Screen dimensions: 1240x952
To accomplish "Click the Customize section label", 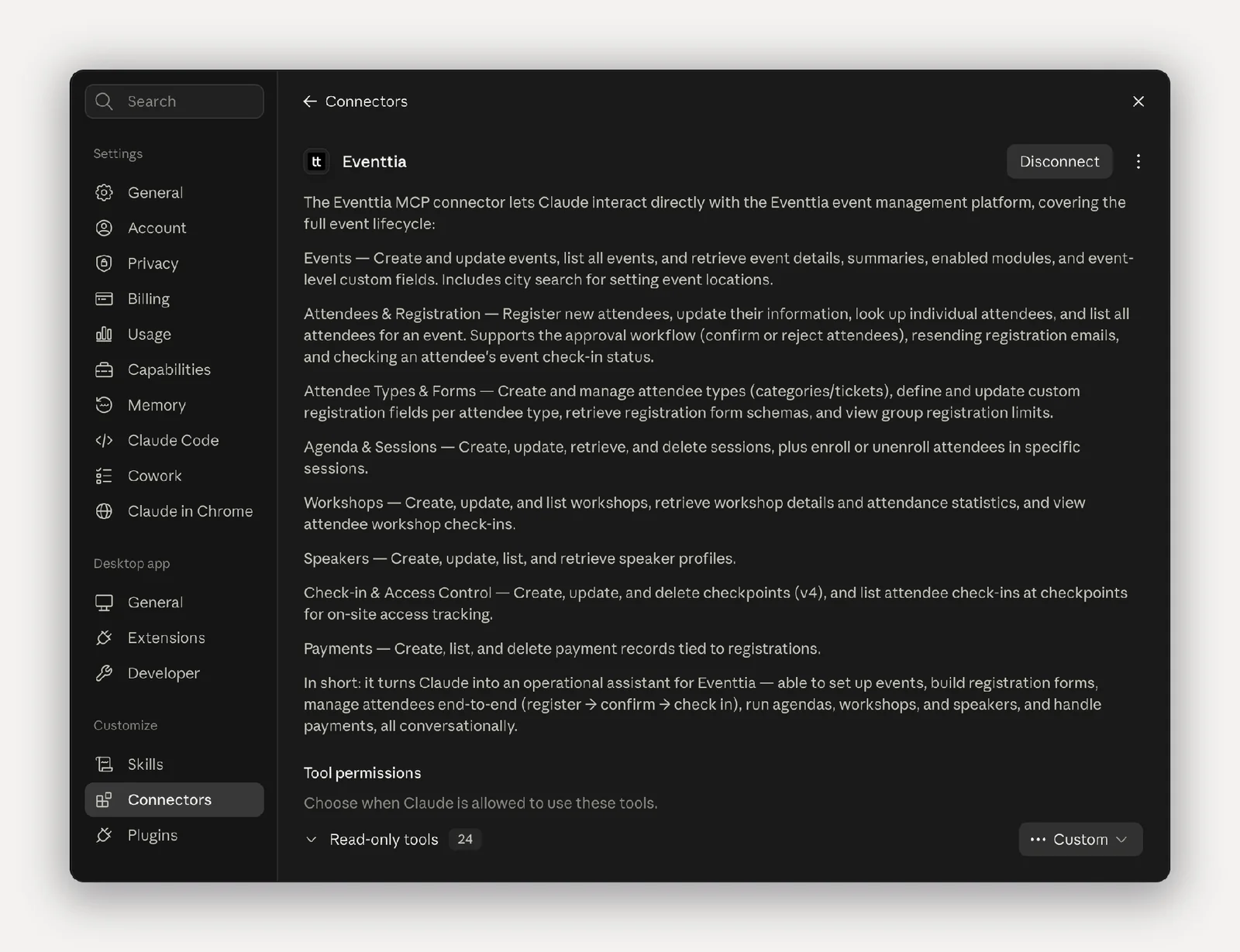I will [126, 725].
